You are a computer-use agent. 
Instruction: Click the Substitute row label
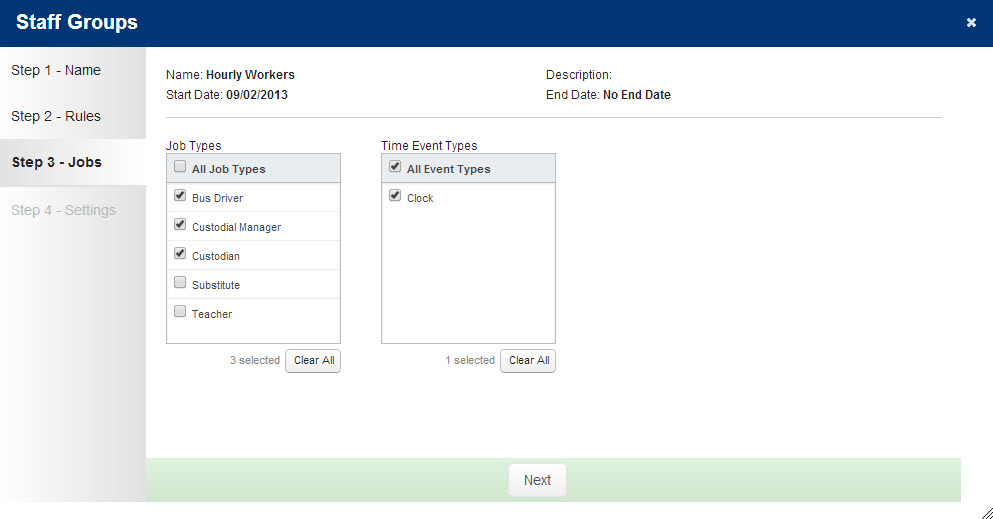[x=216, y=285]
